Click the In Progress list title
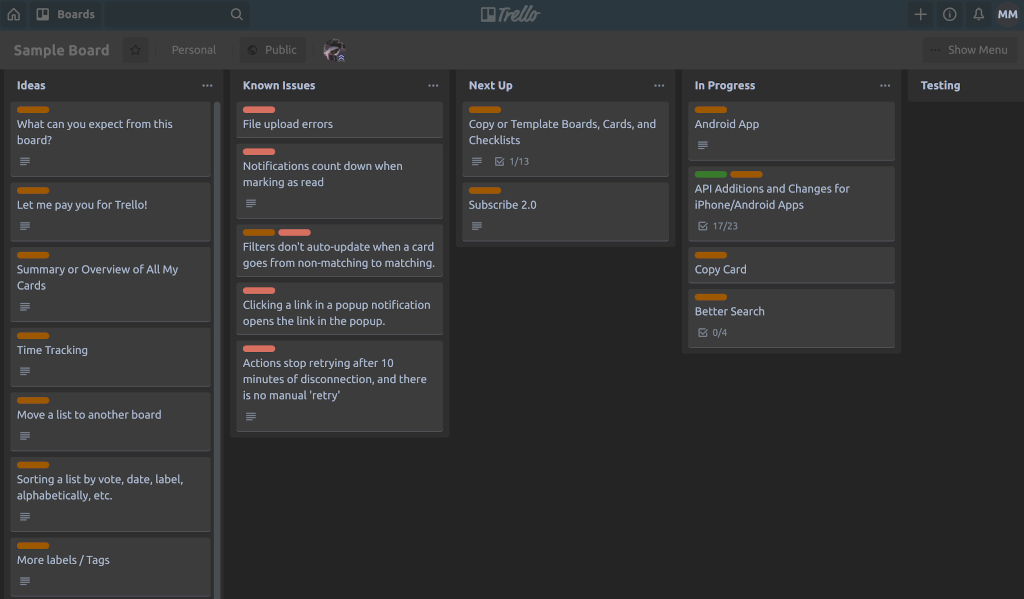 click(725, 86)
